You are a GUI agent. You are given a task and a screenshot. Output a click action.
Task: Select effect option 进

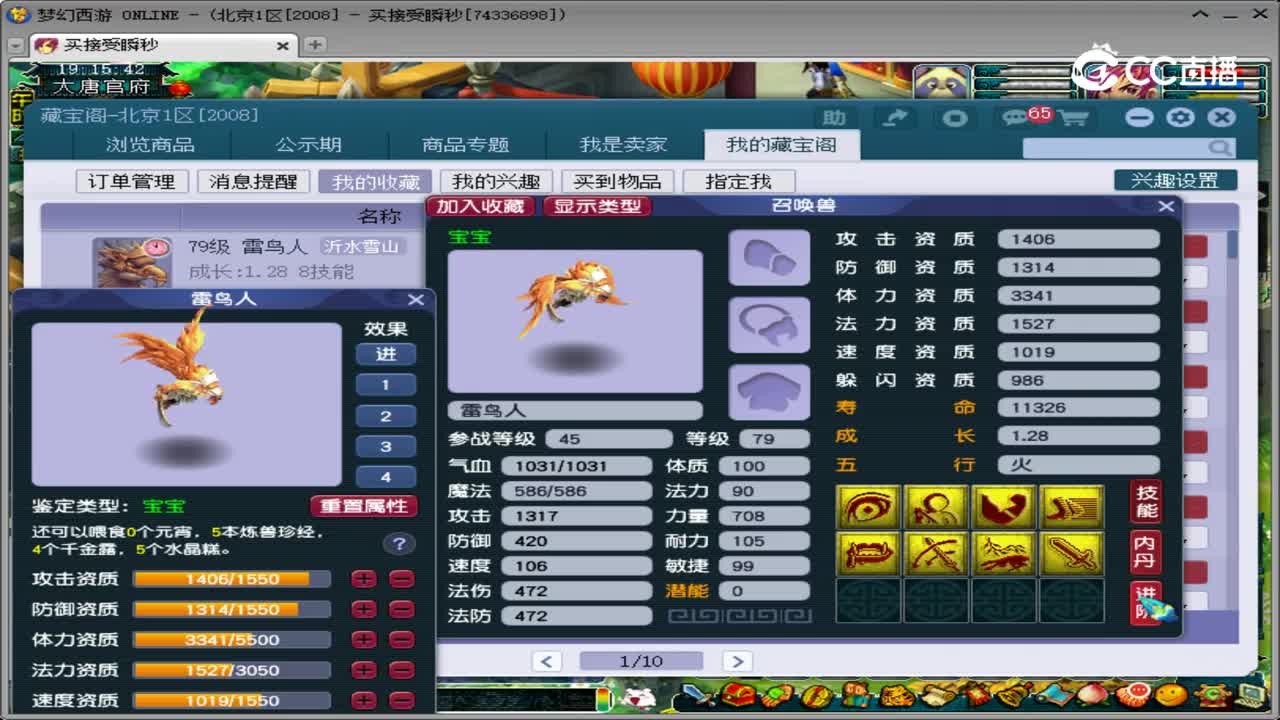tap(386, 354)
